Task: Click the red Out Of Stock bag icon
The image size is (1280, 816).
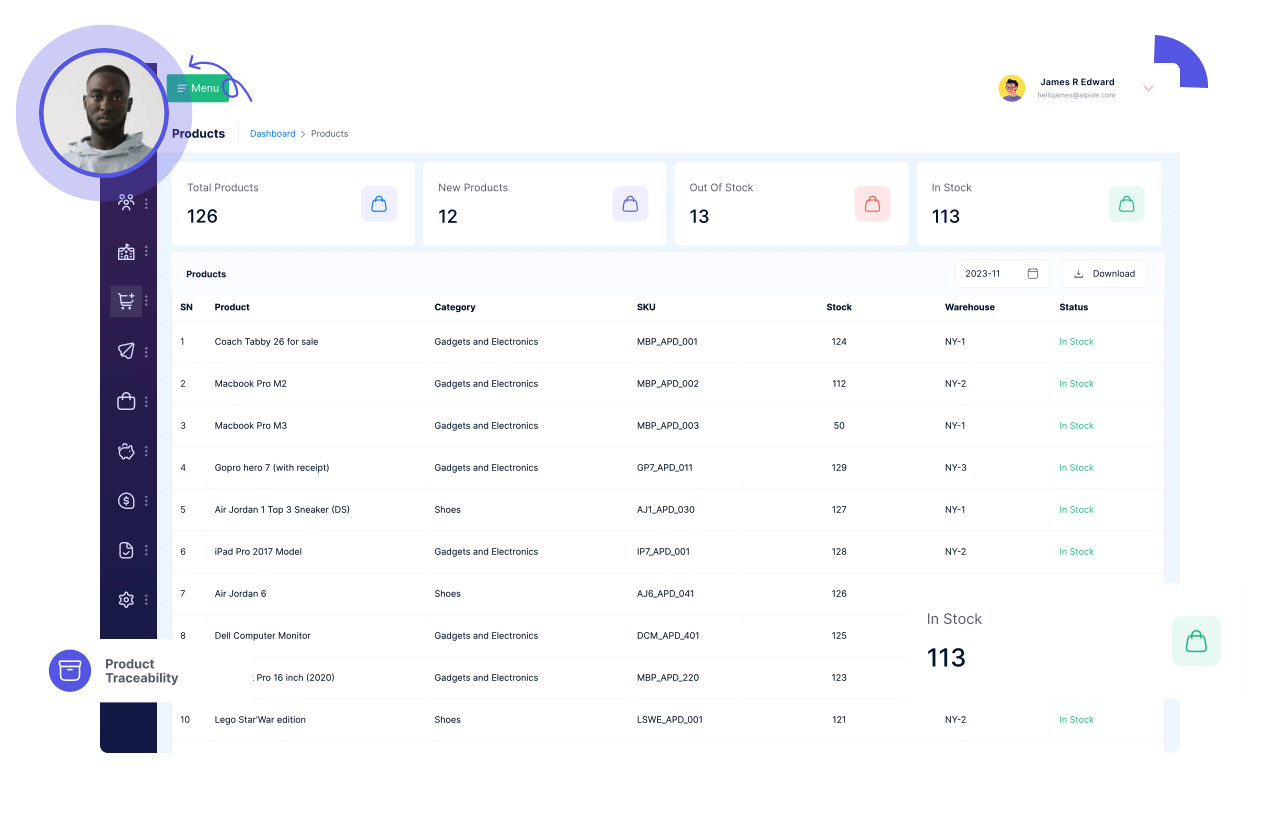Action: point(872,204)
